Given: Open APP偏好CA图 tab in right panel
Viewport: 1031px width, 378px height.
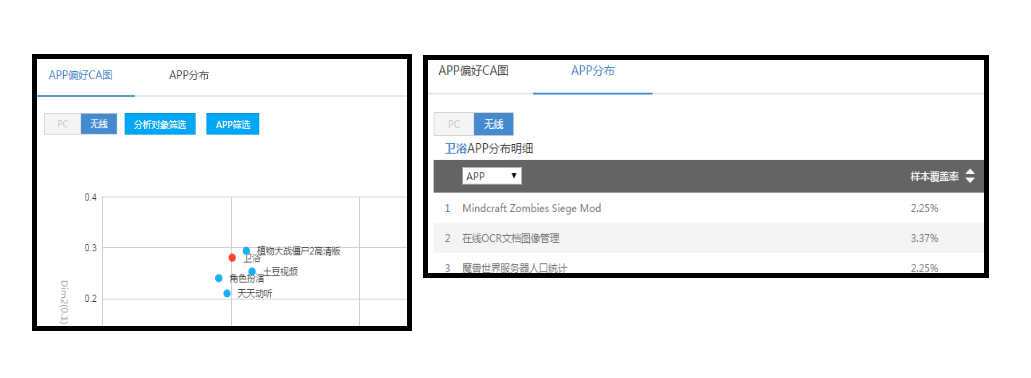Looking at the screenshot, I should pyautogui.click(x=473, y=70).
